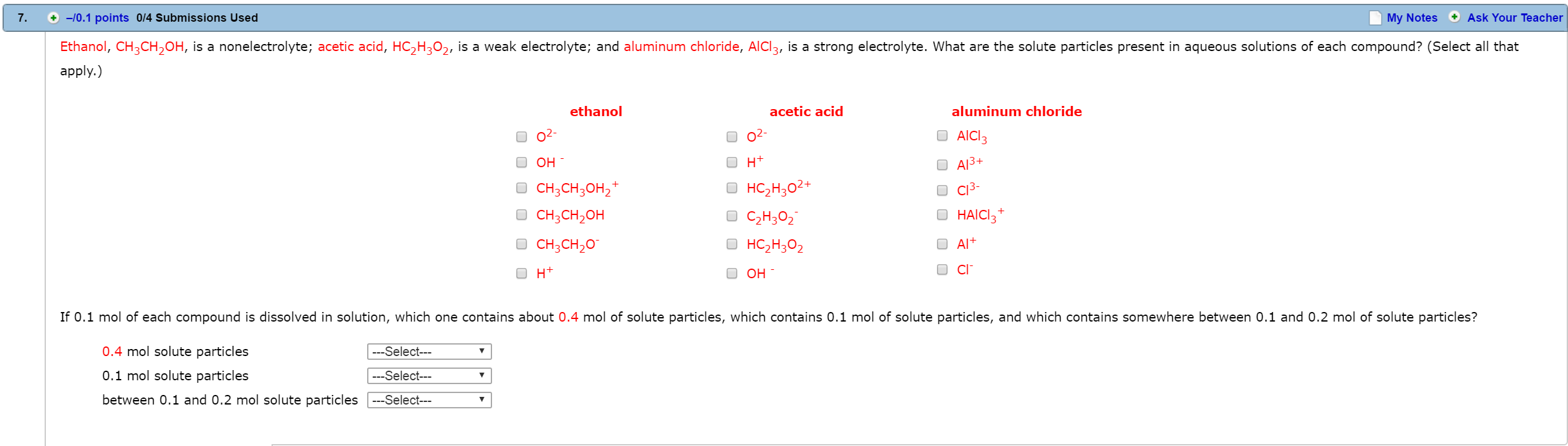The height and width of the screenshot is (446, 1568).
Task: Open the My Notes page icon
Action: pyautogui.click(x=1376, y=18)
